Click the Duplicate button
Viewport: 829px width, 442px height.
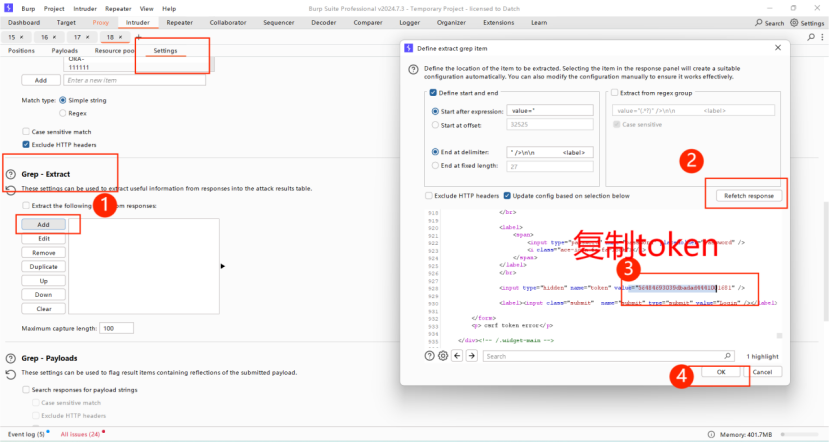pyautogui.click(x=43, y=266)
